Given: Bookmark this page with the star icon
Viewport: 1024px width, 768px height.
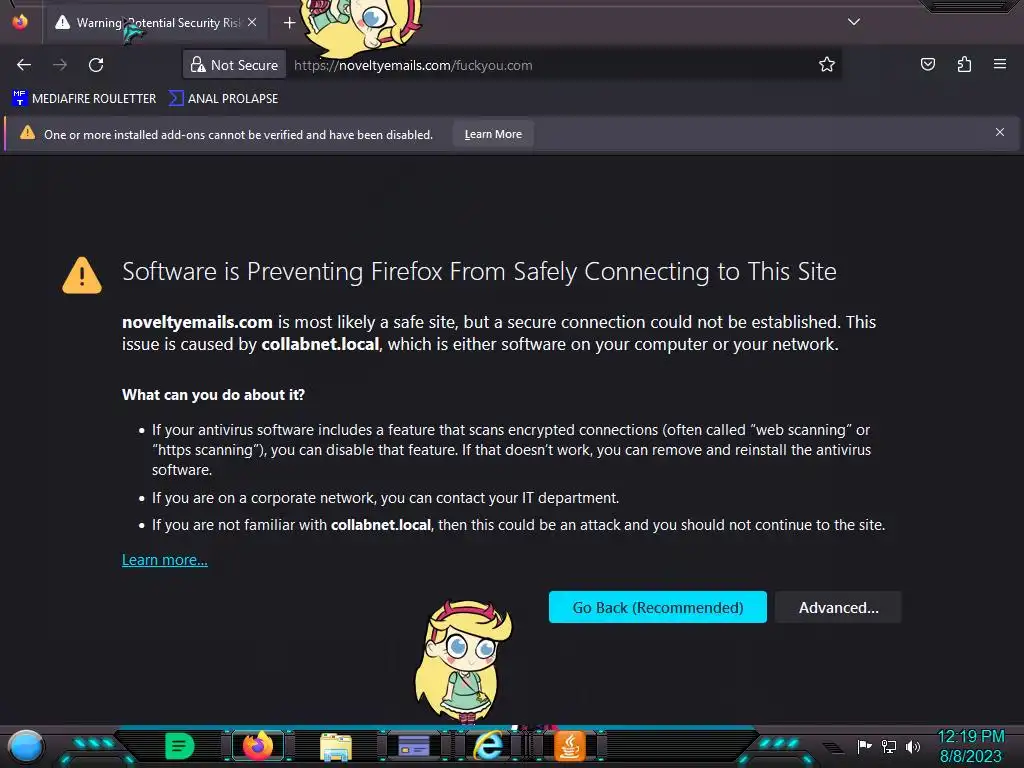Looking at the screenshot, I should click(x=827, y=65).
